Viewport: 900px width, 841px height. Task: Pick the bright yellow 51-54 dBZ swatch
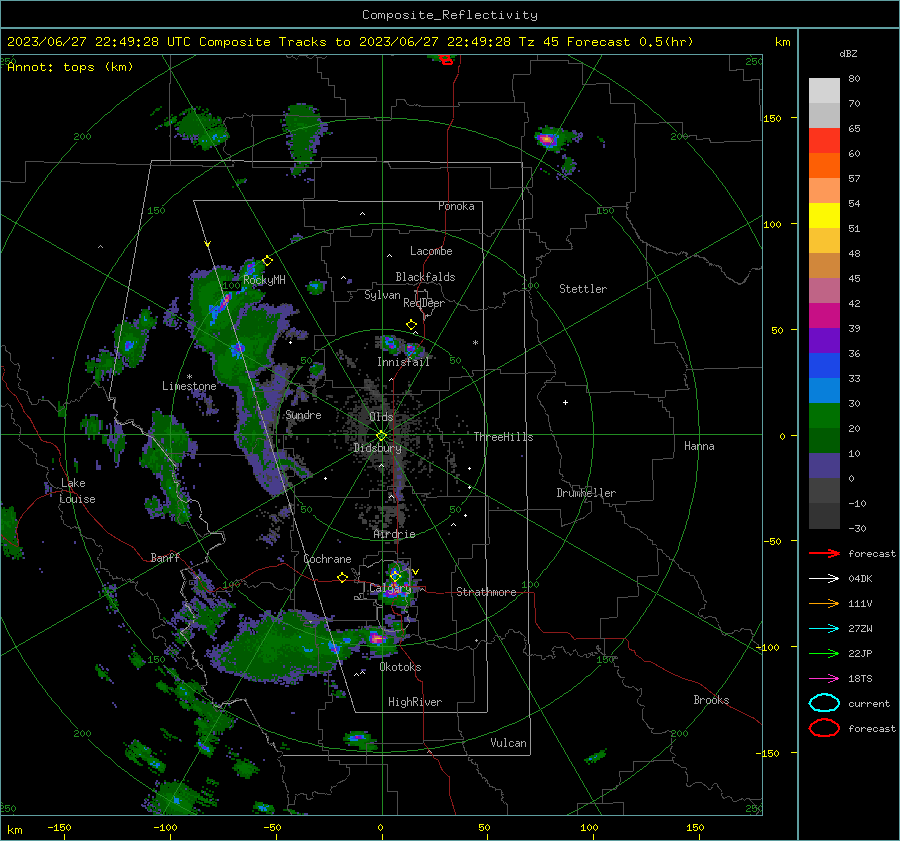pos(824,215)
